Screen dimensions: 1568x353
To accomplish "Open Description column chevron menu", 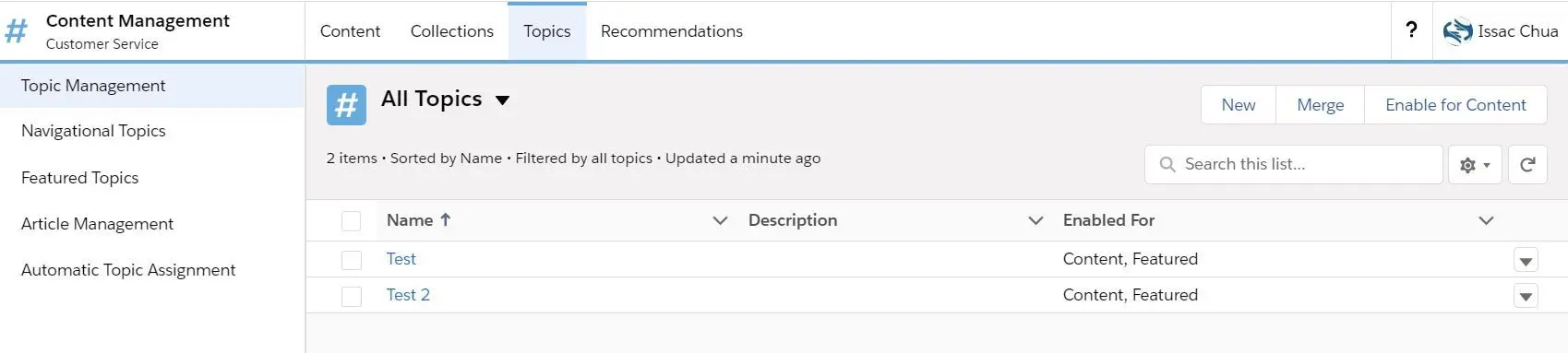I will (1035, 220).
